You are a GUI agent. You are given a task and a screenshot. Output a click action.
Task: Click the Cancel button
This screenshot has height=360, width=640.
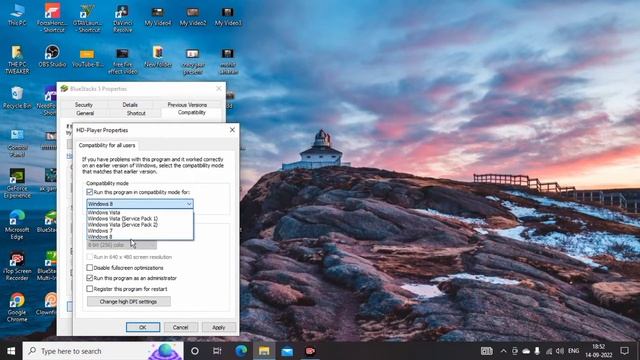click(x=180, y=327)
